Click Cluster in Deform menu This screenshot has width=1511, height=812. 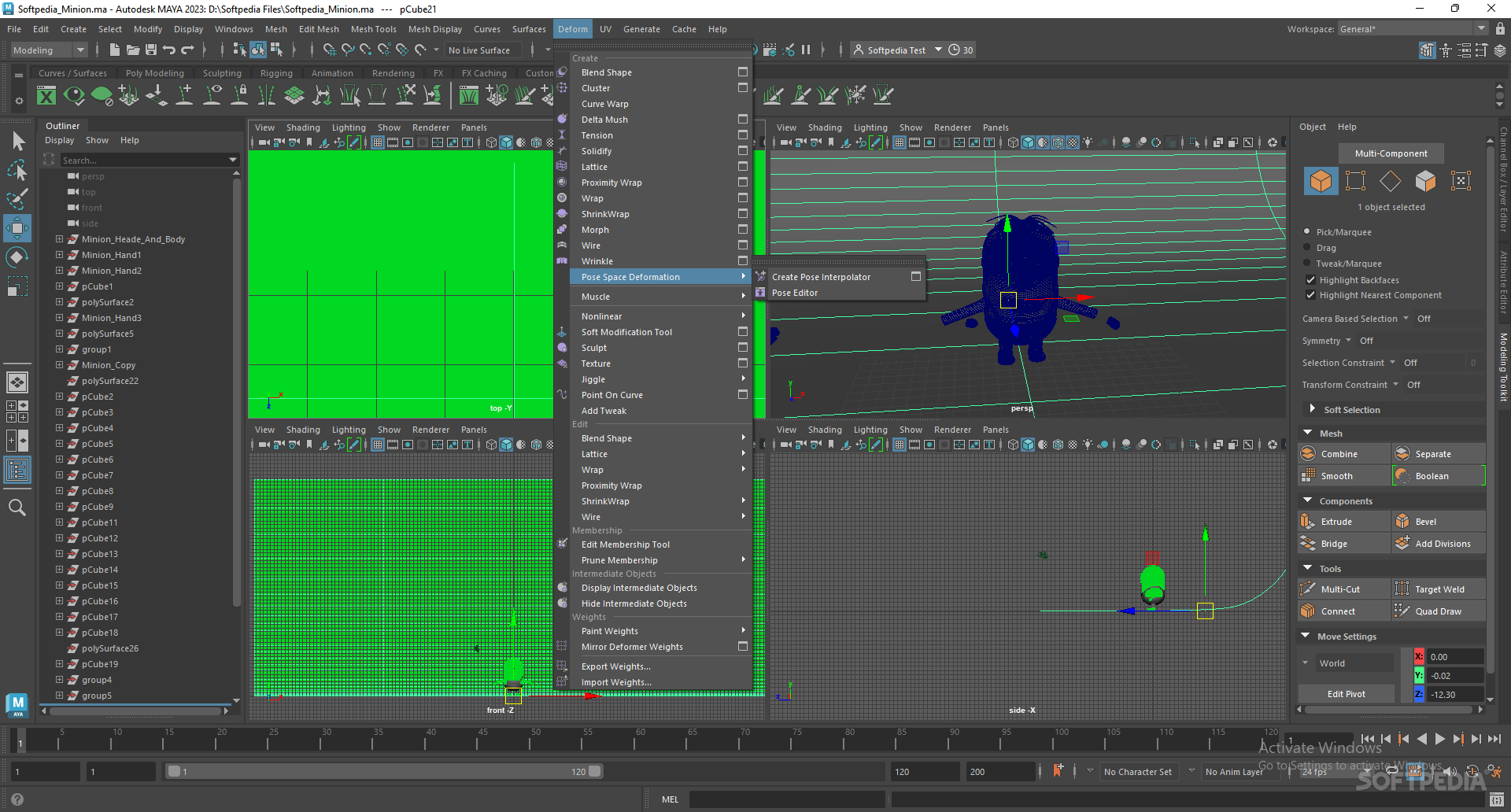click(596, 88)
